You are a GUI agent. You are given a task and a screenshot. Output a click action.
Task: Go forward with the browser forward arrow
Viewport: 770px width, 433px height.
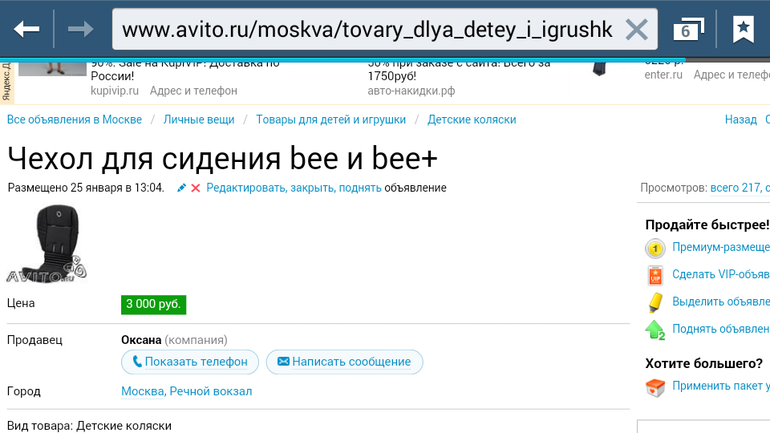coord(81,29)
